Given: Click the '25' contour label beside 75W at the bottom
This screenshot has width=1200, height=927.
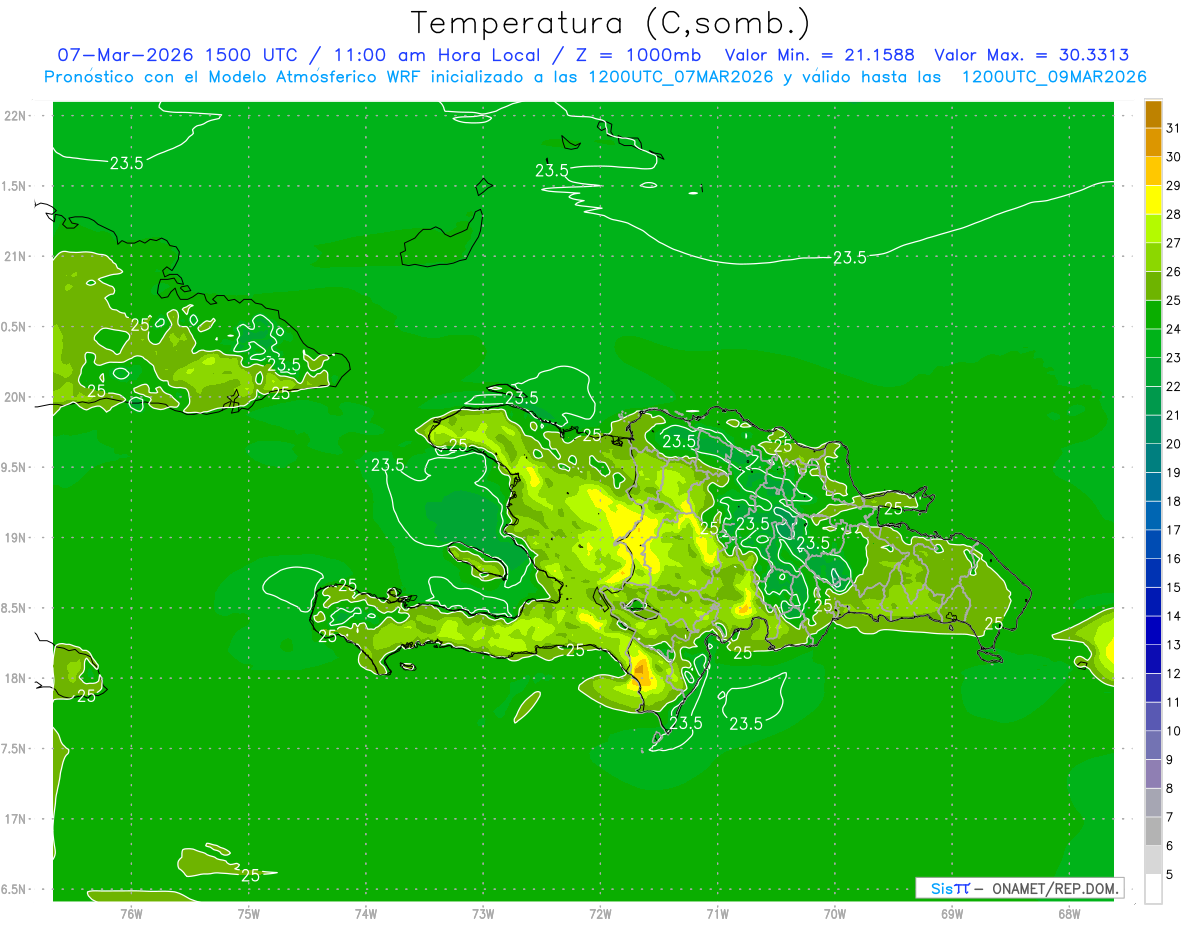Looking at the screenshot, I should tap(250, 875).
